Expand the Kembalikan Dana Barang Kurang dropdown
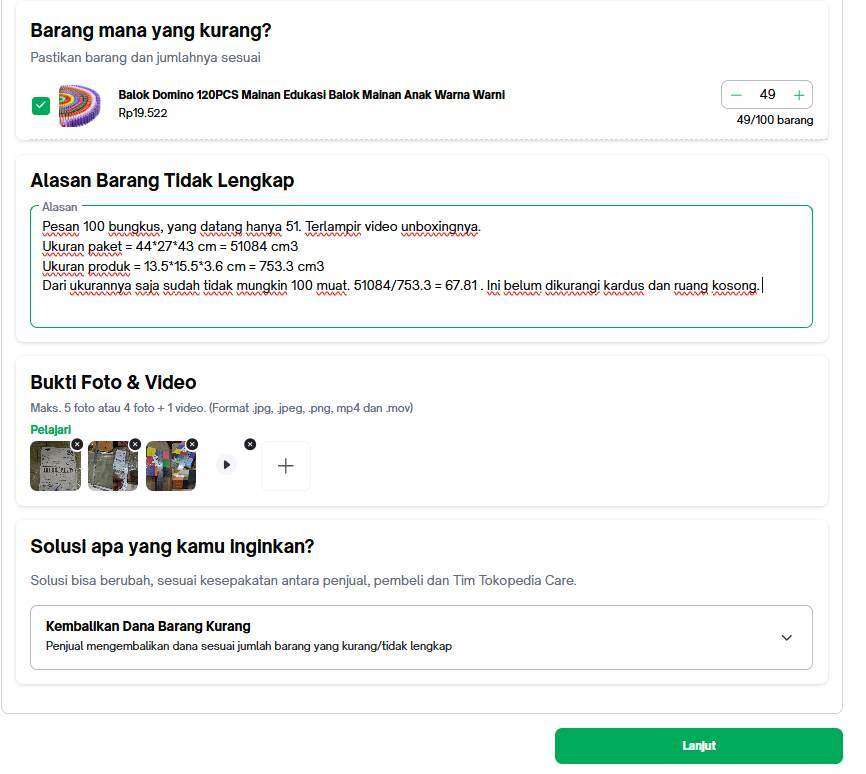 [x=421, y=638]
